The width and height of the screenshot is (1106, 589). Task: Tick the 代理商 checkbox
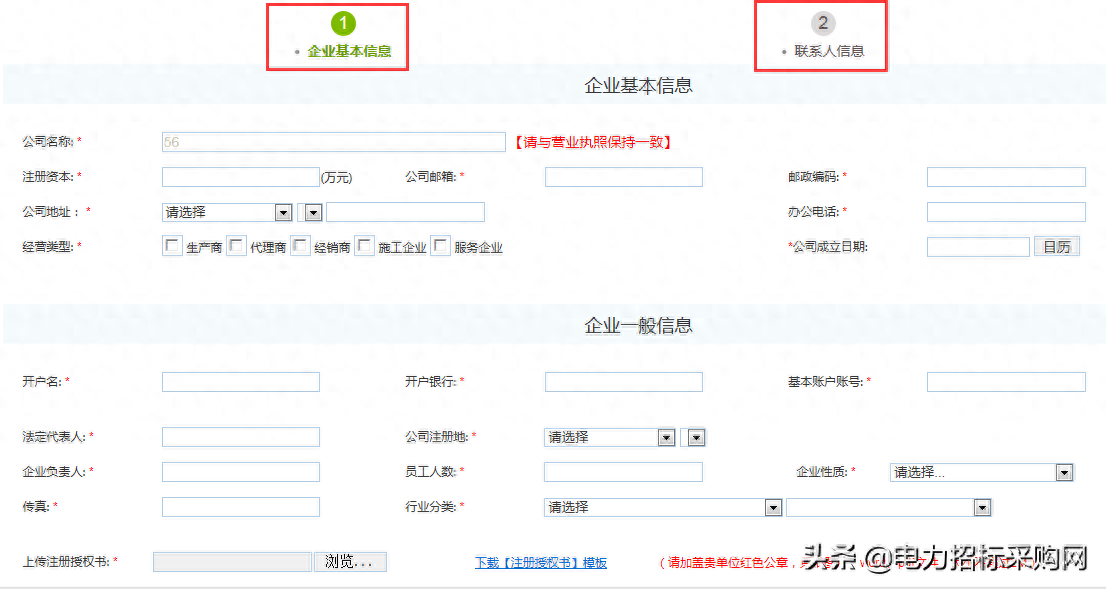pos(237,246)
